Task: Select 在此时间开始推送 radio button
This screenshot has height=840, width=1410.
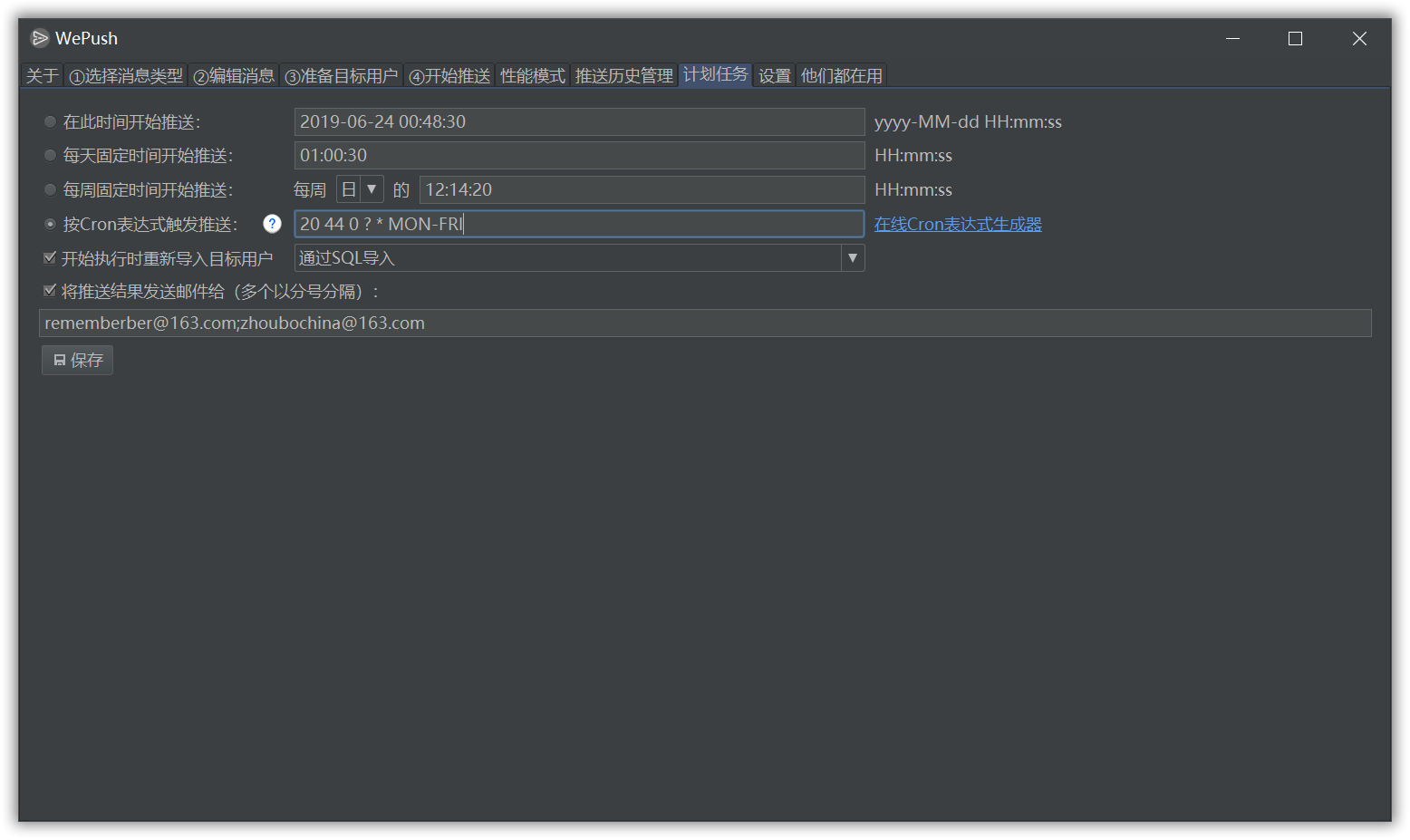Action: coord(51,121)
